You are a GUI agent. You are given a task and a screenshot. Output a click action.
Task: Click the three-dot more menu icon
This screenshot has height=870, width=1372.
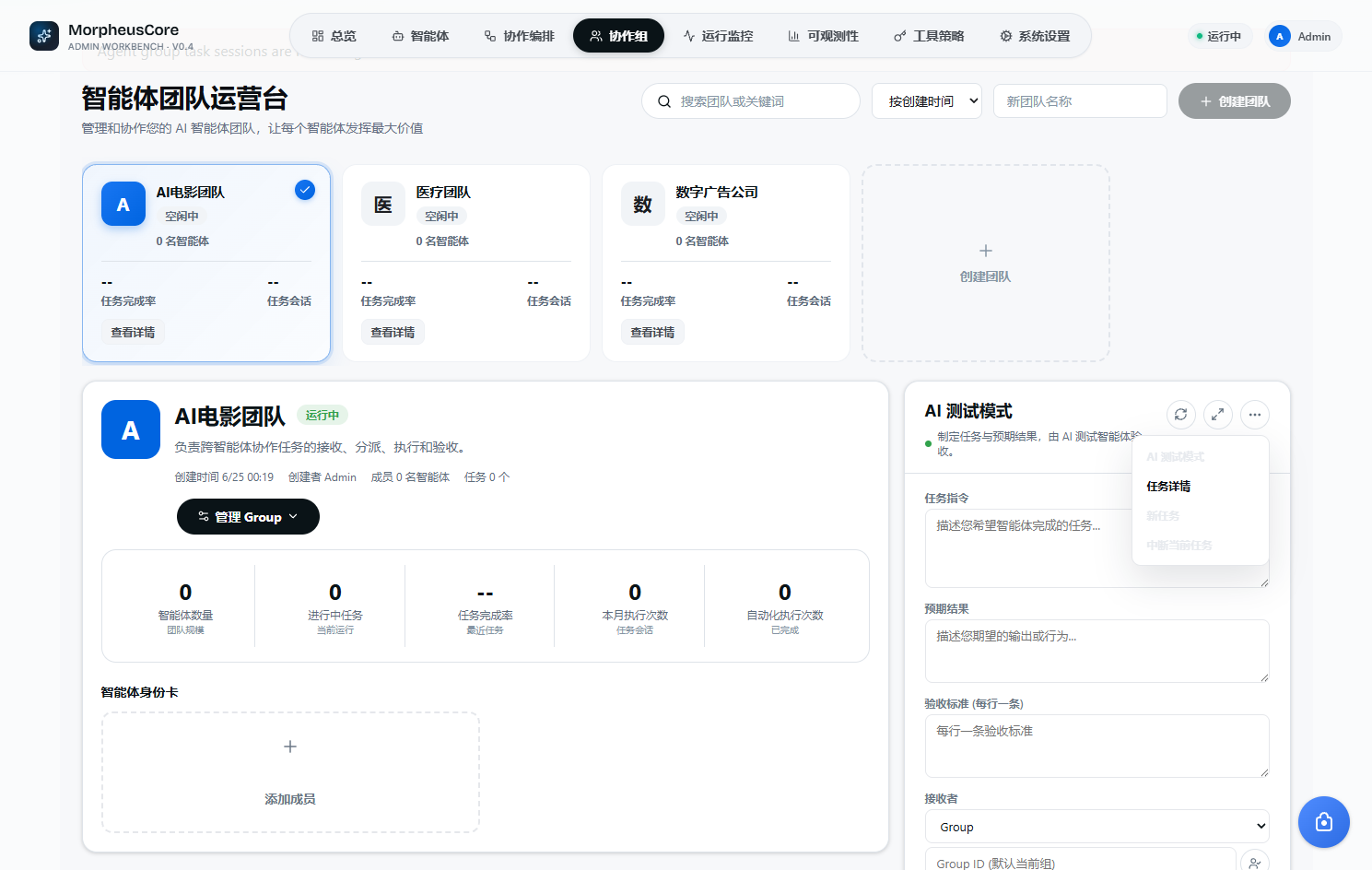coord(1255,415)
